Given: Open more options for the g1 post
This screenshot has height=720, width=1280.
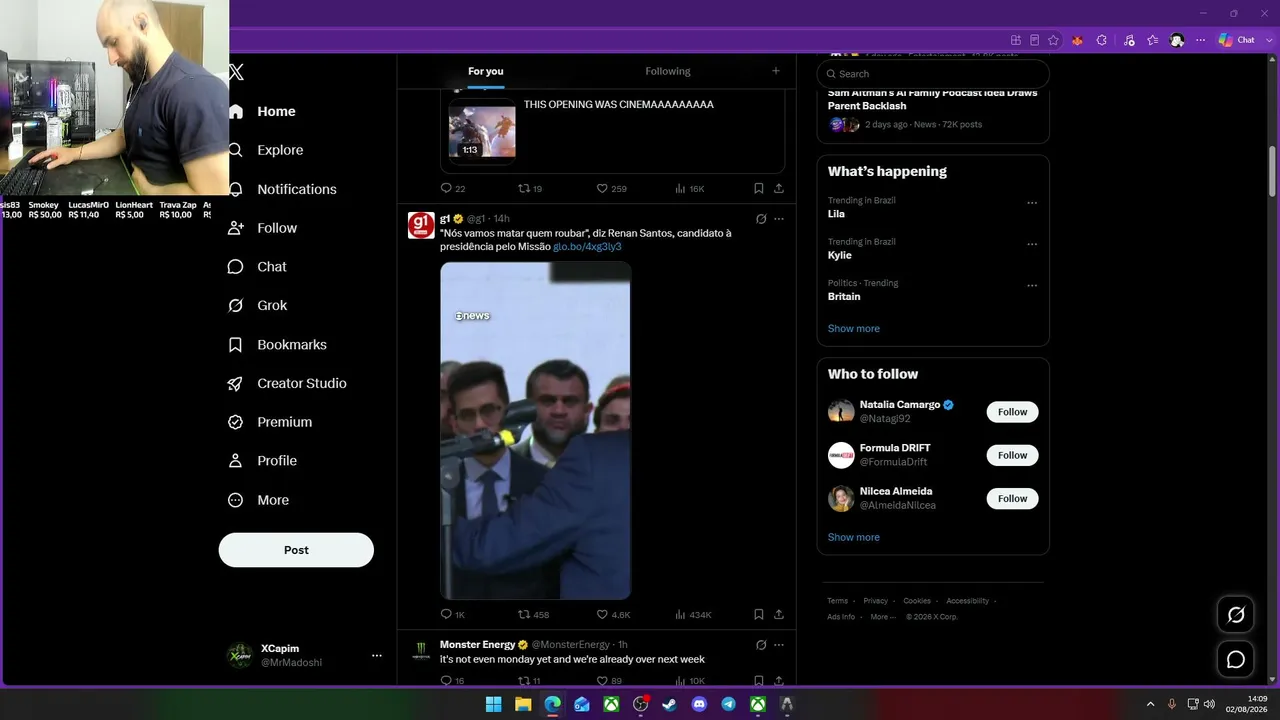Looking at the screenshot, I should 779,219.
